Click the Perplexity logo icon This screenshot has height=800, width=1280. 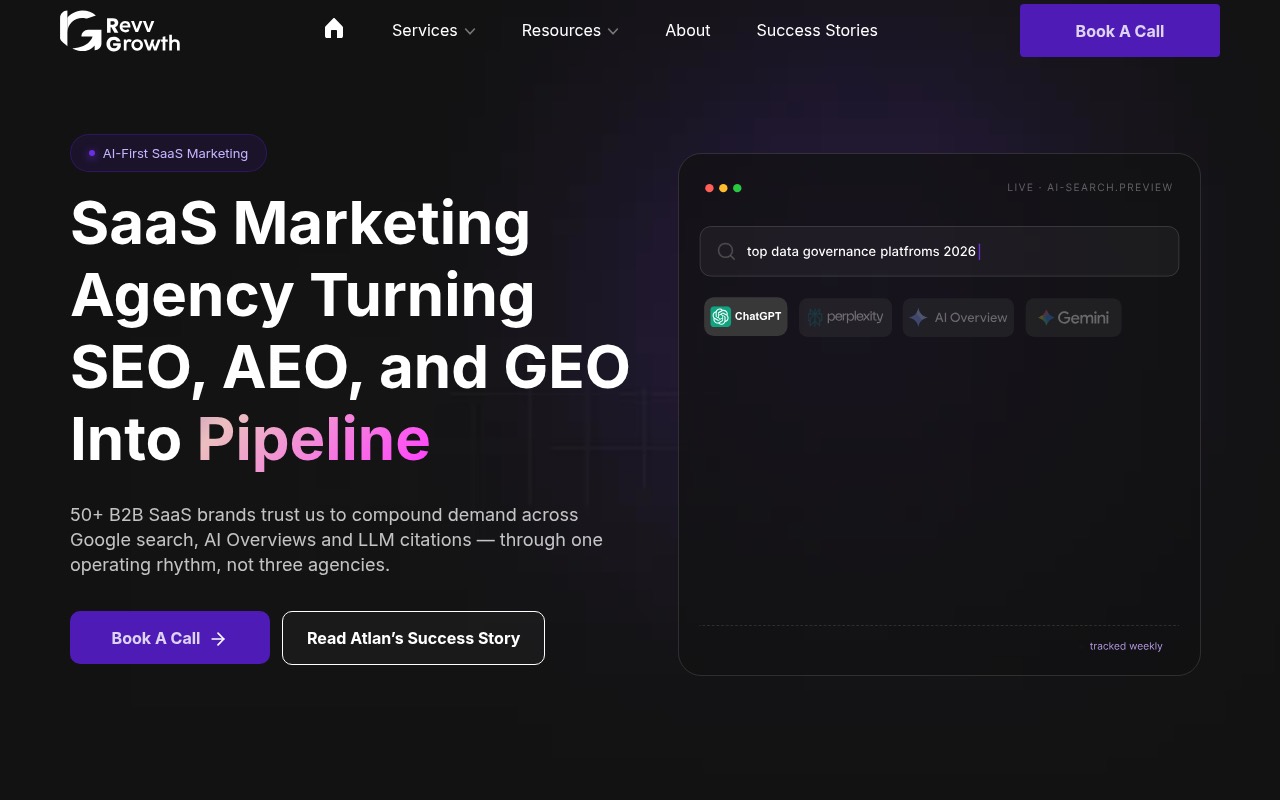click(x=815, y=317)
